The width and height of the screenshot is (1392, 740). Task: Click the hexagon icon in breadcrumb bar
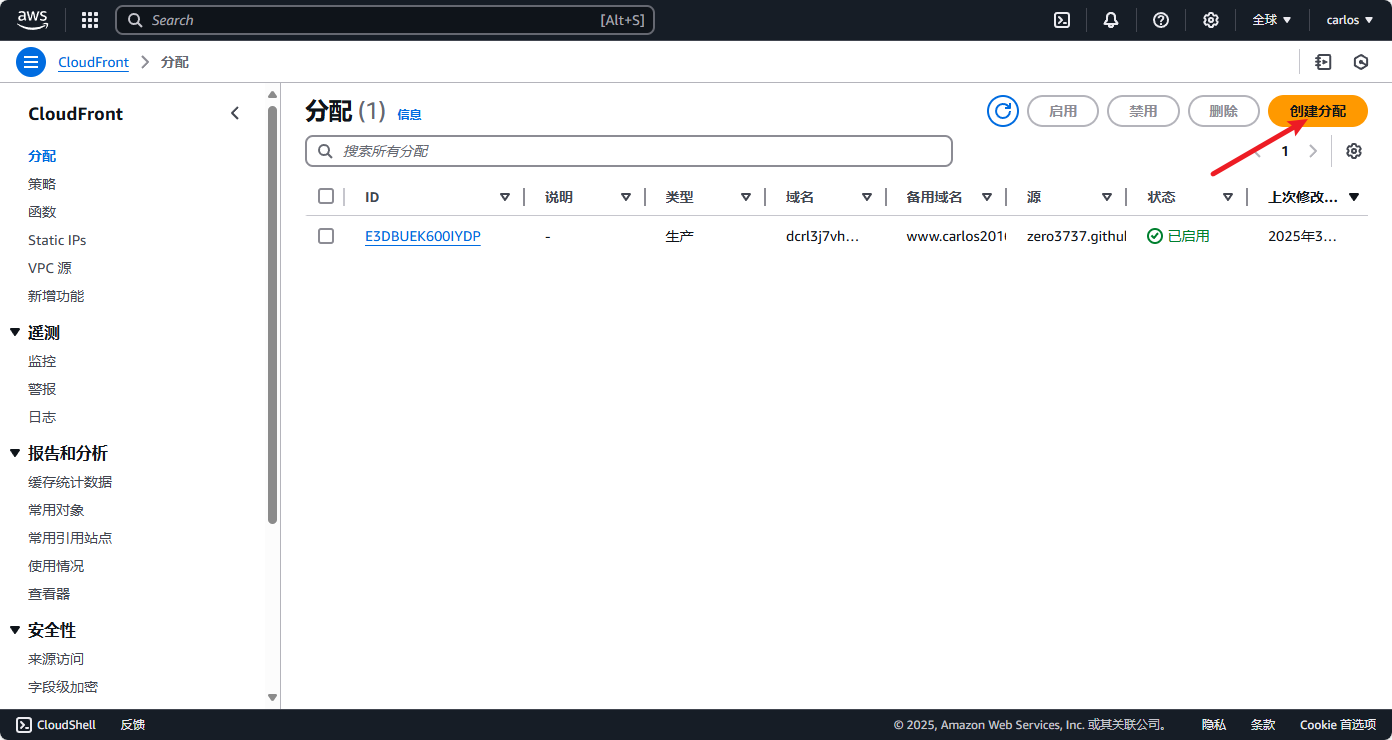tap(1361, 62)
